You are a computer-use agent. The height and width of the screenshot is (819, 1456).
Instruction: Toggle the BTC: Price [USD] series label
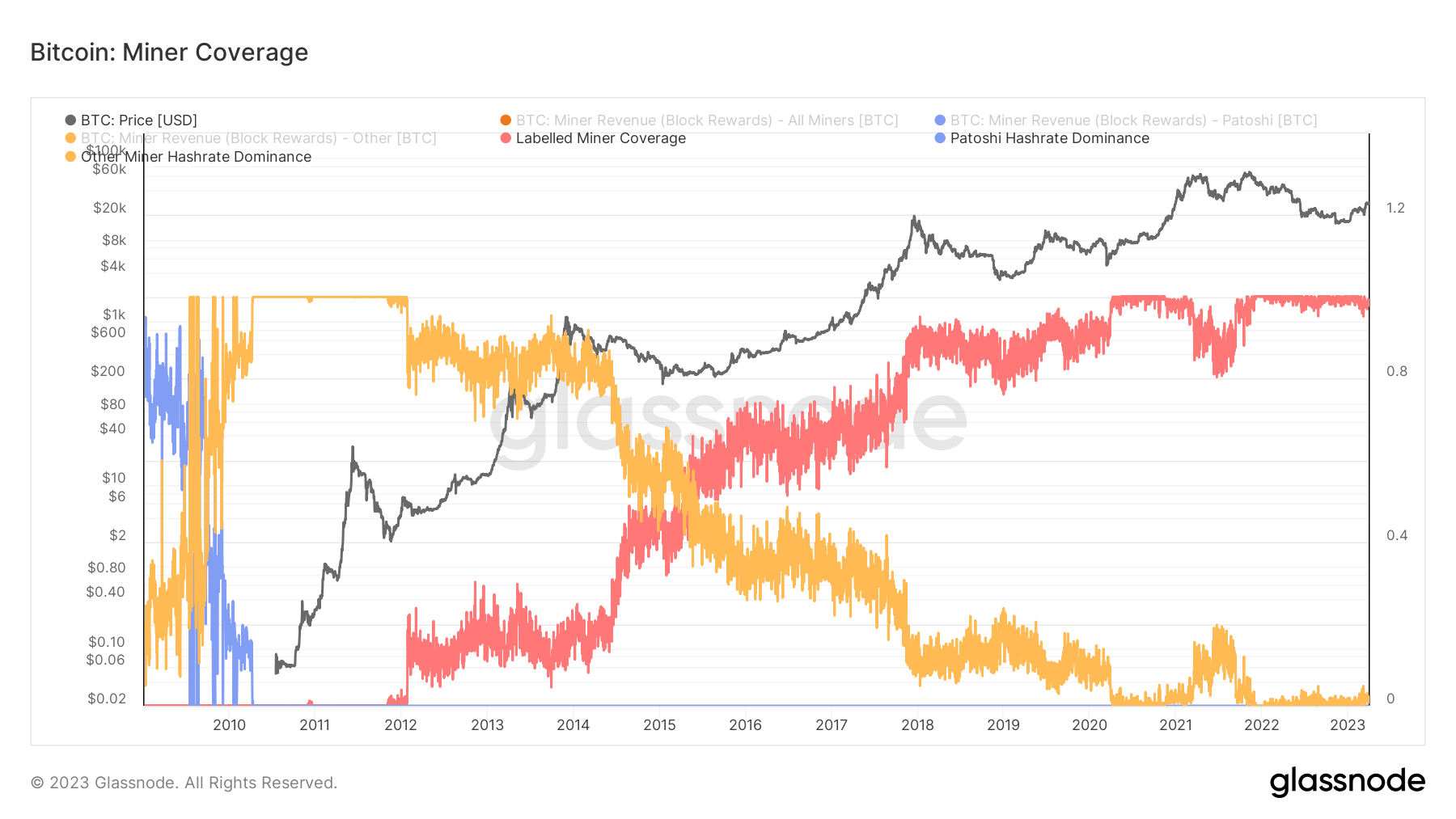click(139, 120)
